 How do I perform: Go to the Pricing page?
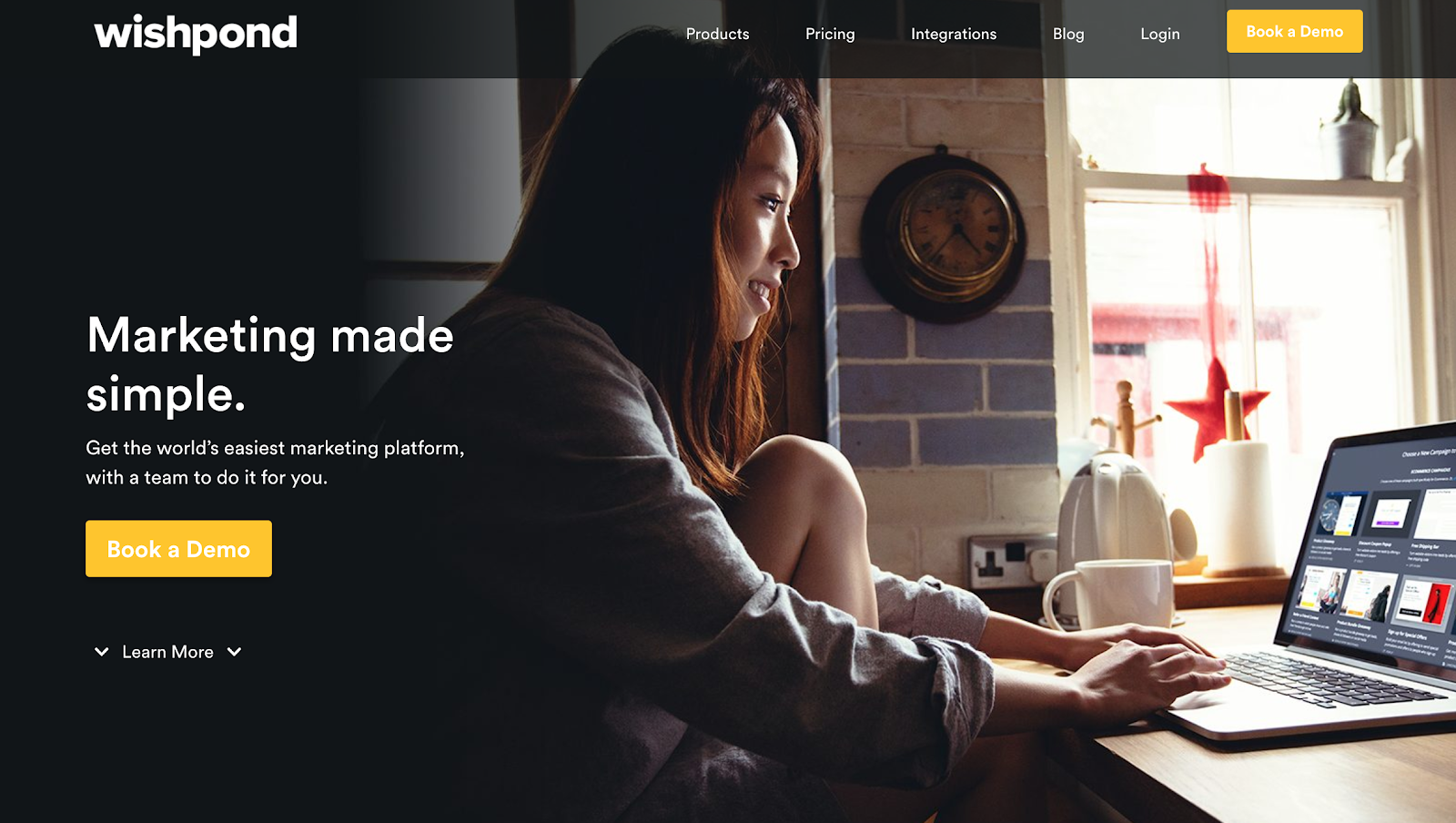pyautogui.click(x=830, y=34)
